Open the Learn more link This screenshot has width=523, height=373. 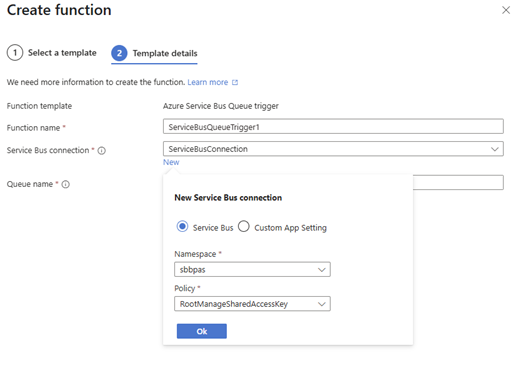(x=207, y=82)
